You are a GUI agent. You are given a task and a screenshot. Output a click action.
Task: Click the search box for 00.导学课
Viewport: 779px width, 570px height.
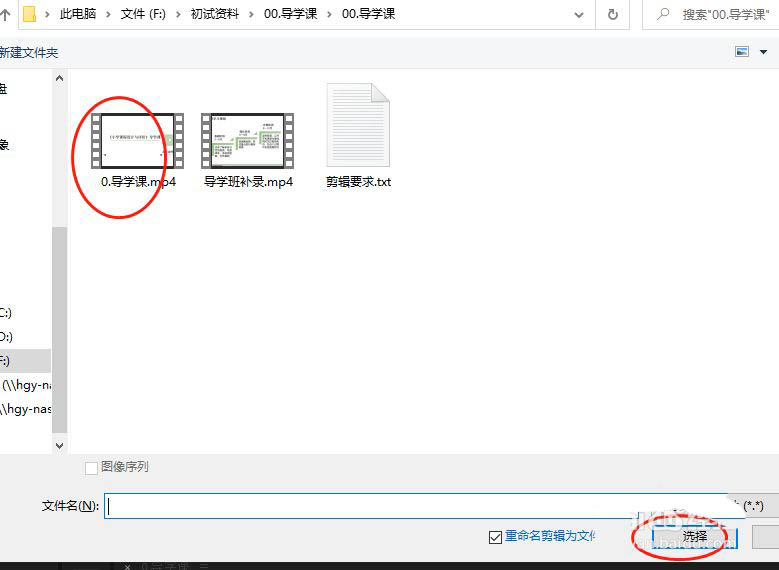click(712, 14)
